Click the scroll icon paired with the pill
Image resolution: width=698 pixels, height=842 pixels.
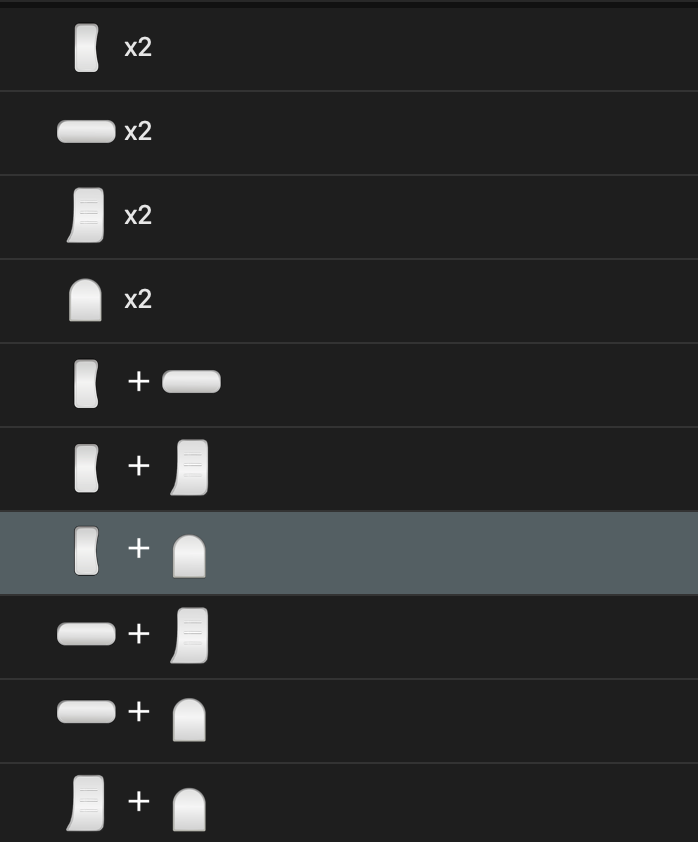[x=190, y=635]
